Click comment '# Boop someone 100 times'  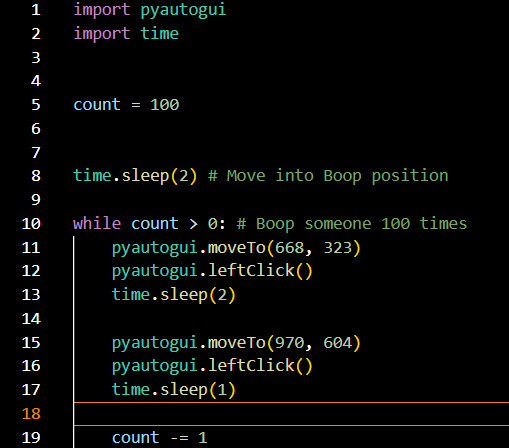coord(352,224)
